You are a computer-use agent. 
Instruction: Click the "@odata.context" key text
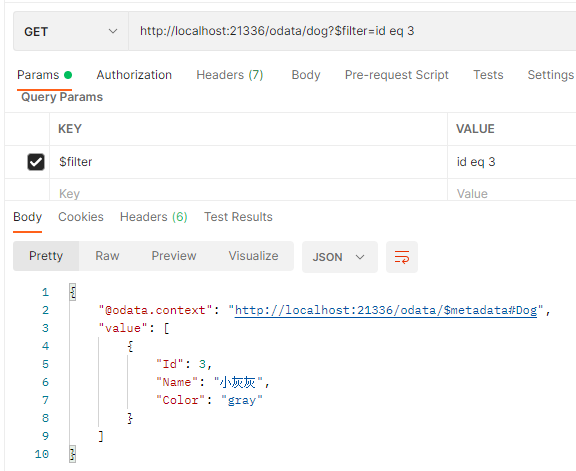[x=155, y=310]
